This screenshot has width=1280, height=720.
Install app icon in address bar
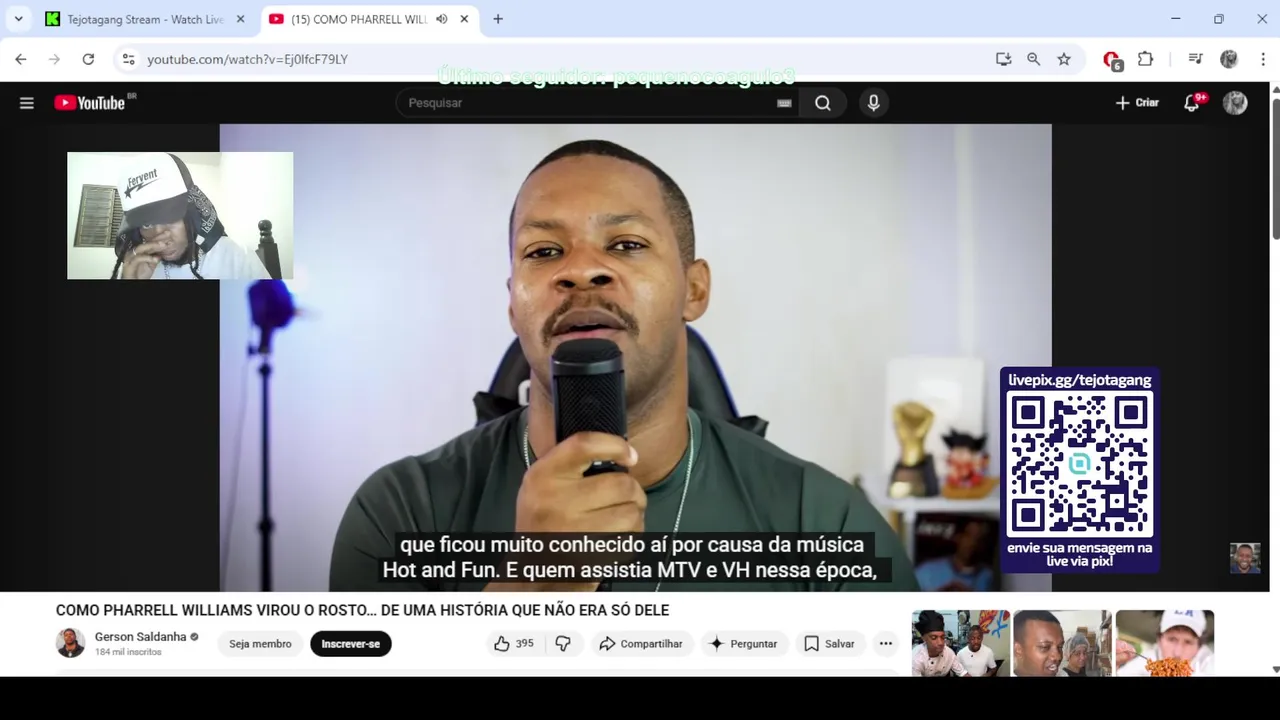[x=1004, y=59]
